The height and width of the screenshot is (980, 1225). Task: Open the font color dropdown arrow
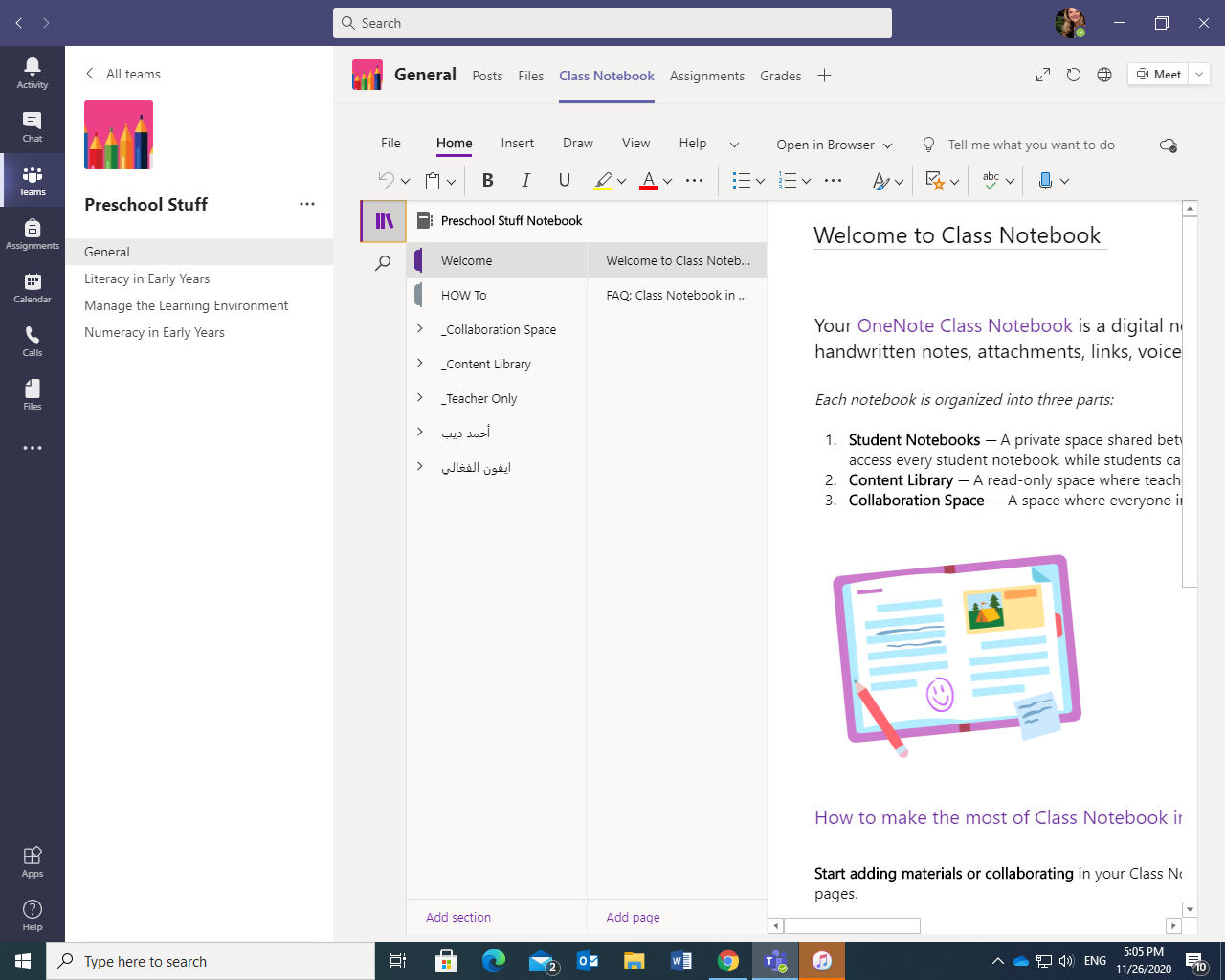pyautogui.click(x=668, y=181)
